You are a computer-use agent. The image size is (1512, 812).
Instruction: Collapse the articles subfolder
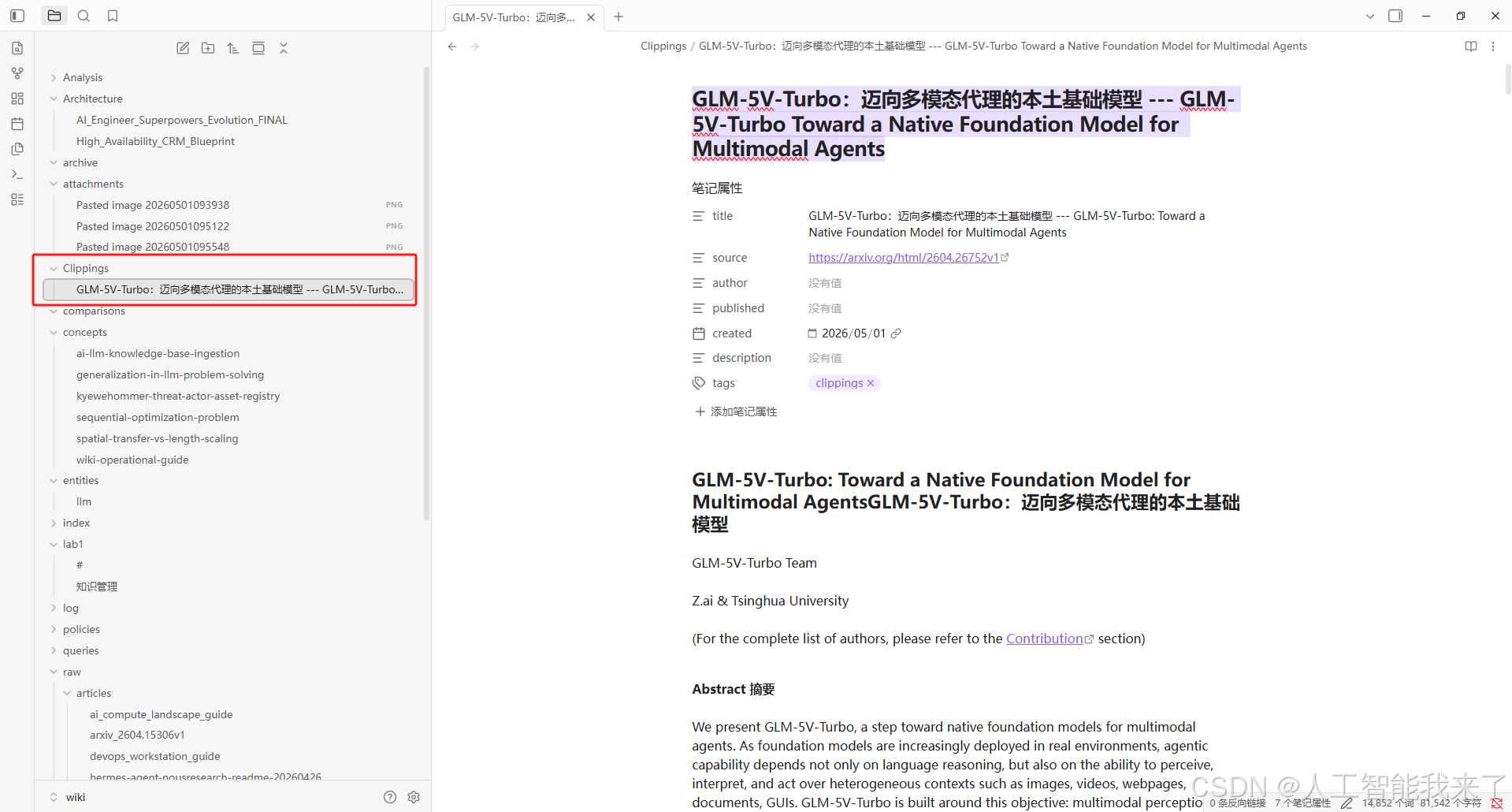(x=67, y=693)
